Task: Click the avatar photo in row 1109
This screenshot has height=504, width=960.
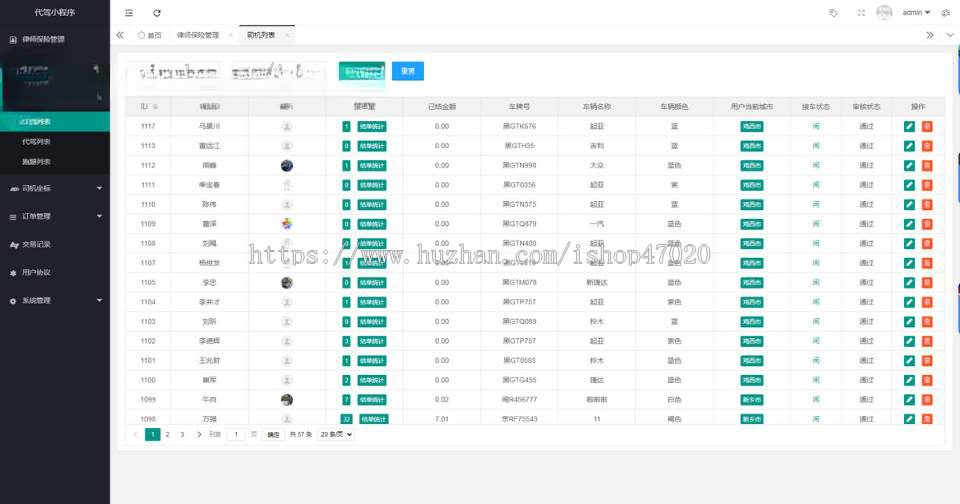Action: point(287,224)
